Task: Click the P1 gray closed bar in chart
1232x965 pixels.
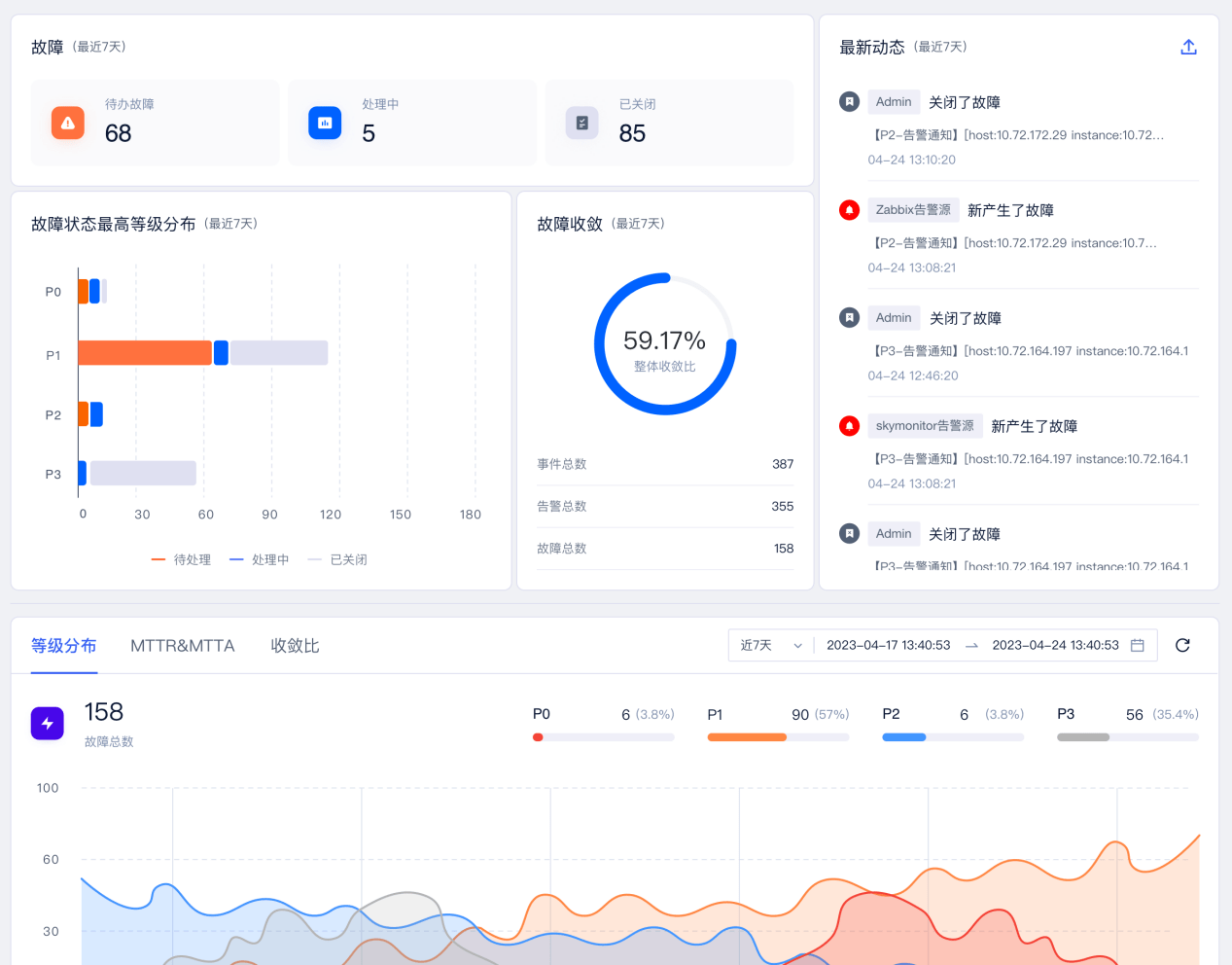Action: [x=279, y=353]
